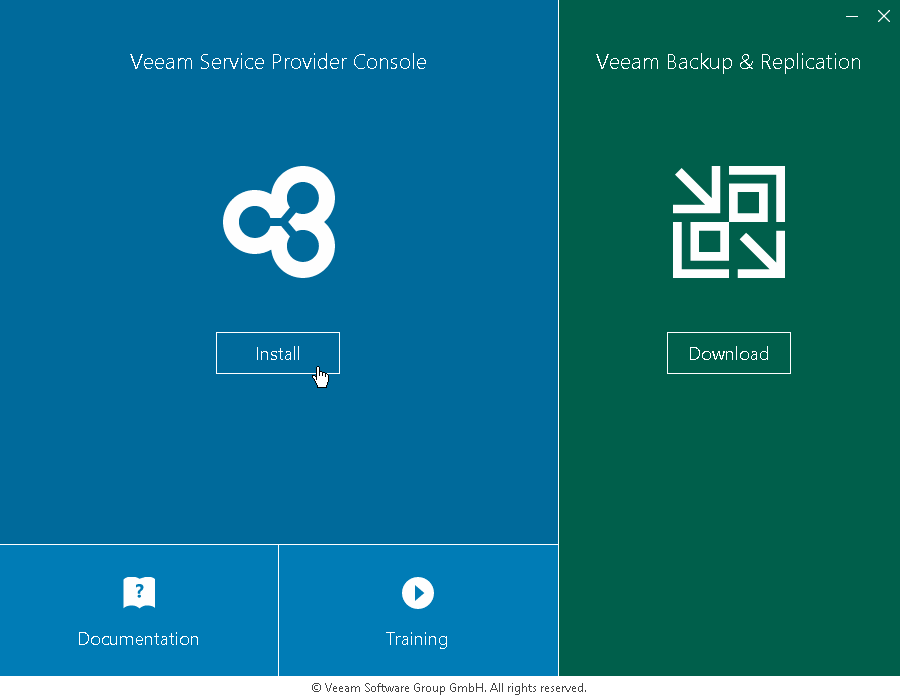Open the Documentation text link
900x700 pixels.
pyautogui.click(x=139, y=639)
